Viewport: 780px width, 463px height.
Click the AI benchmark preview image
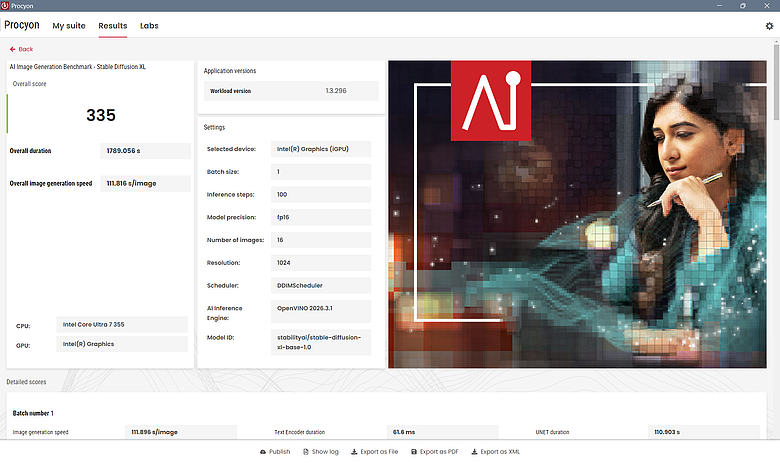pyautogui.click(x=577, y=214)
